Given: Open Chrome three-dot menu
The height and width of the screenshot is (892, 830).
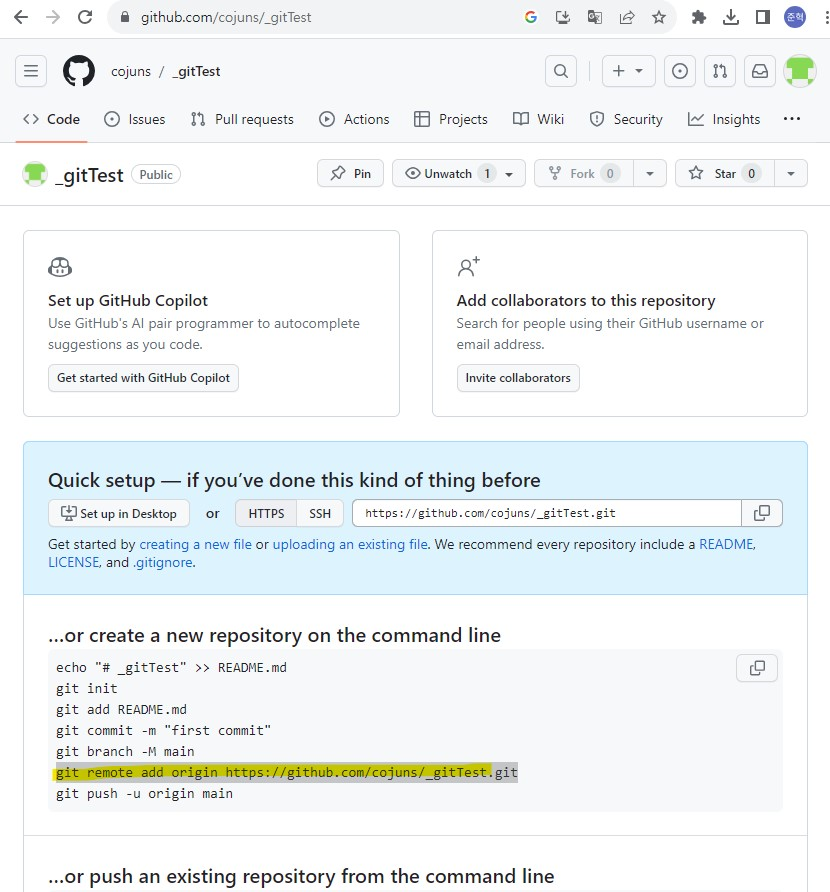Looking at the screenshot, I should click(x=826, y=17).
